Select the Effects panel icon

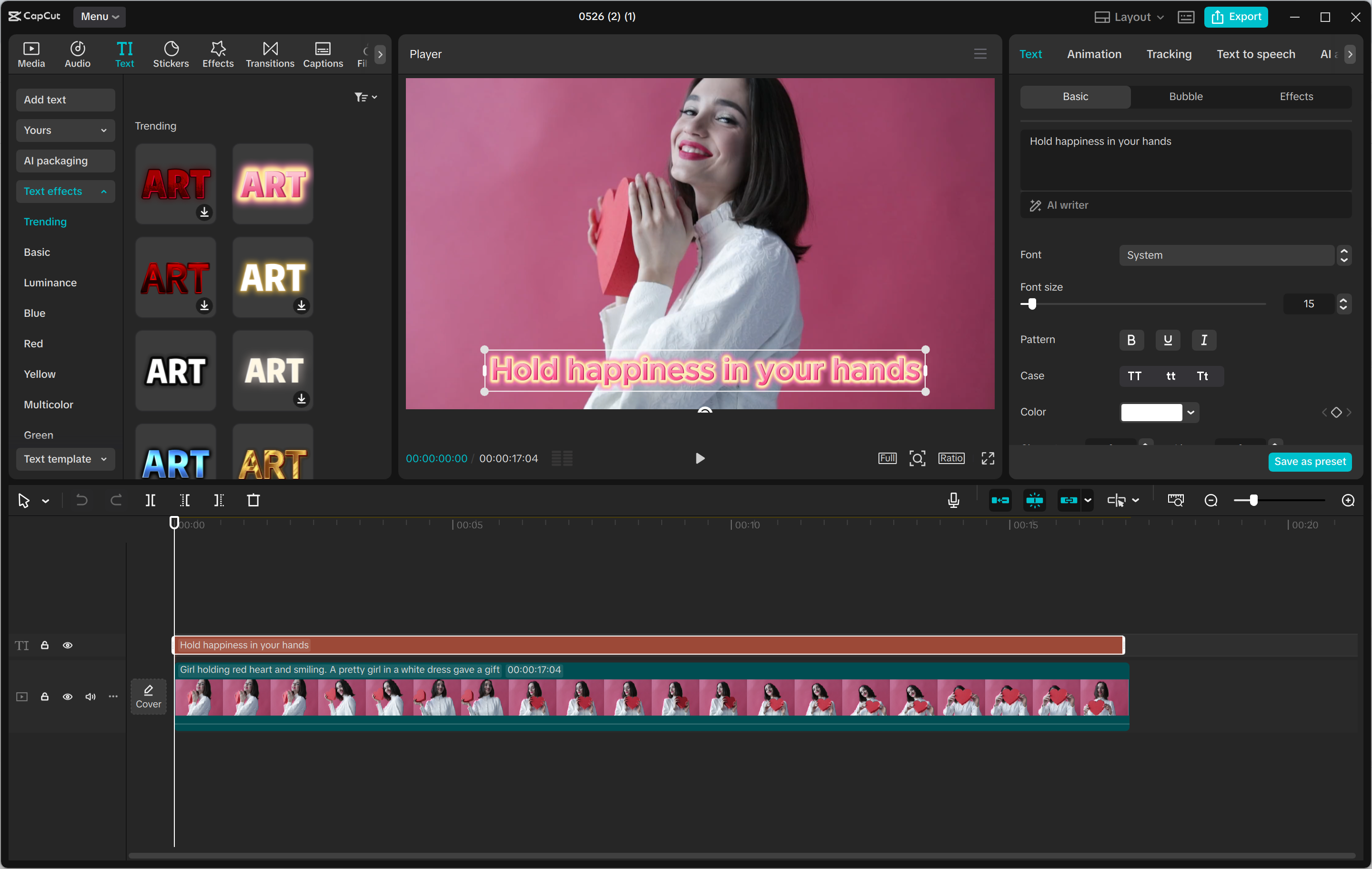(x=217, y=53)
